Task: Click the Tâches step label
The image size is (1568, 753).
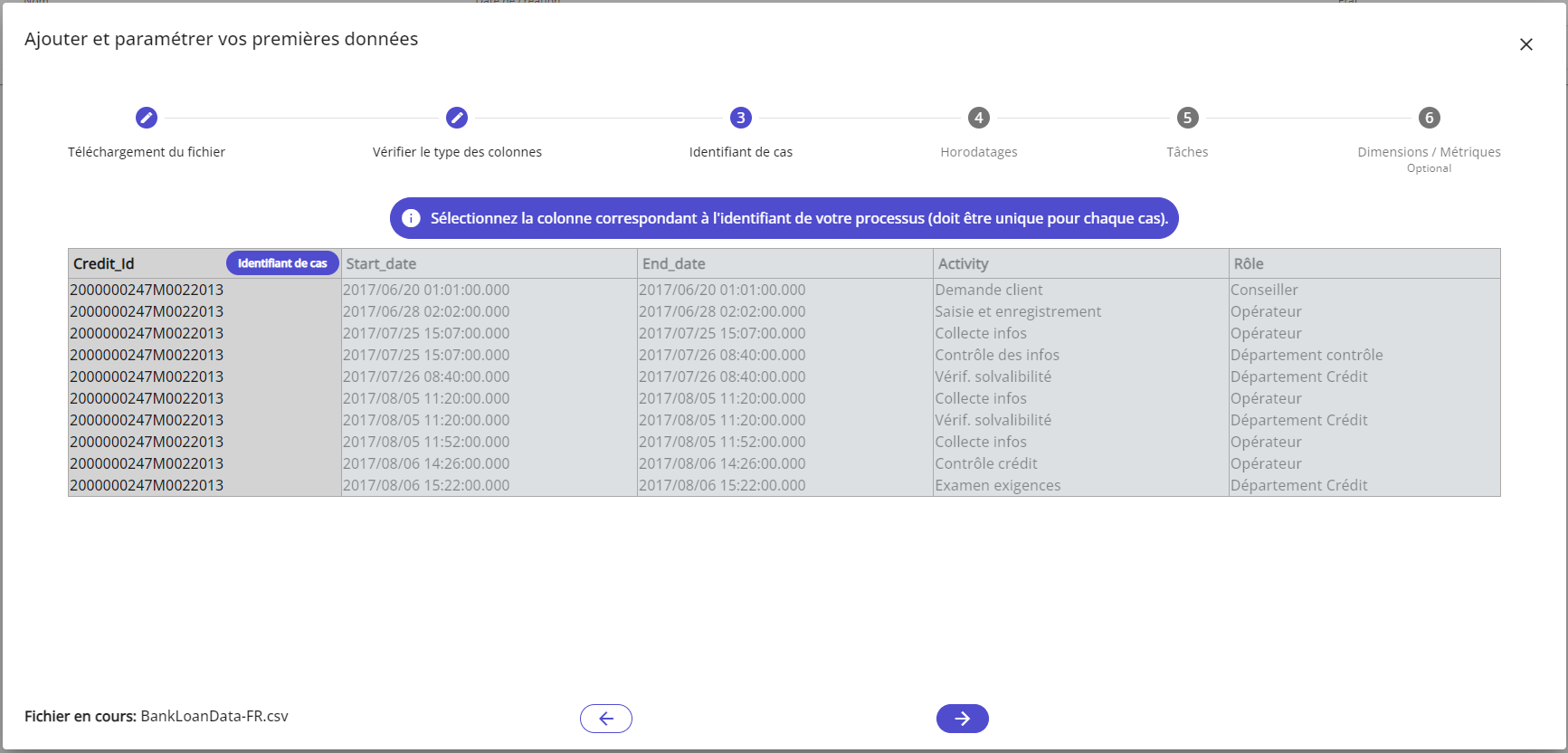Action: pyautogui.click(x=1187, y=152)
